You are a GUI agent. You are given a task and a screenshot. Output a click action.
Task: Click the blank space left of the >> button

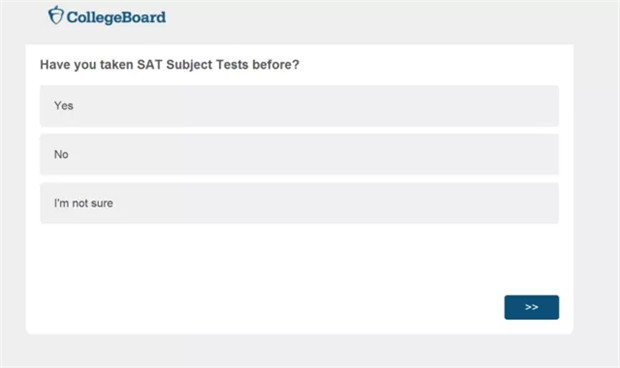point(277,307)
